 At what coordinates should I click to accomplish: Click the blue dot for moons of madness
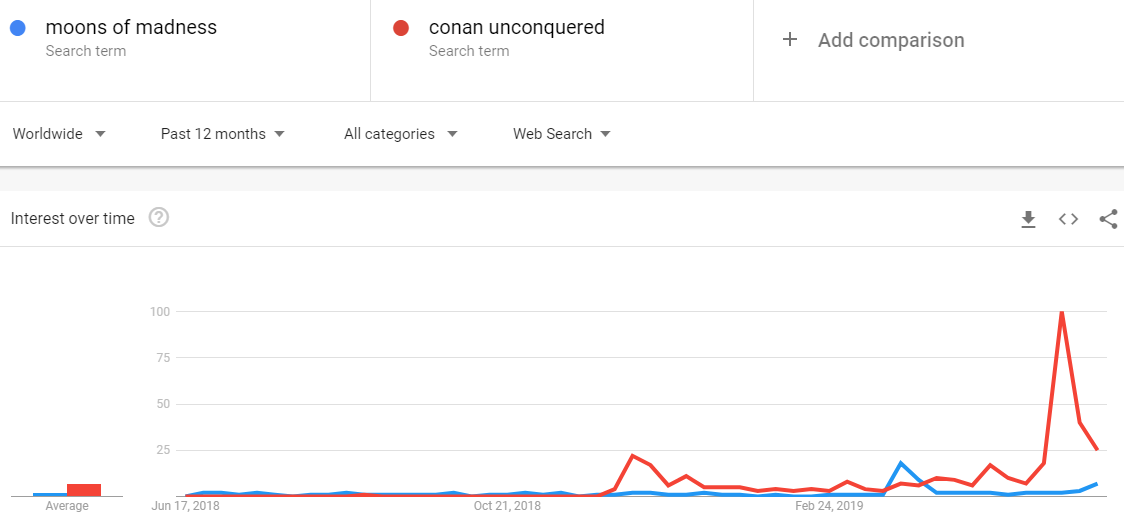[18, 28]
